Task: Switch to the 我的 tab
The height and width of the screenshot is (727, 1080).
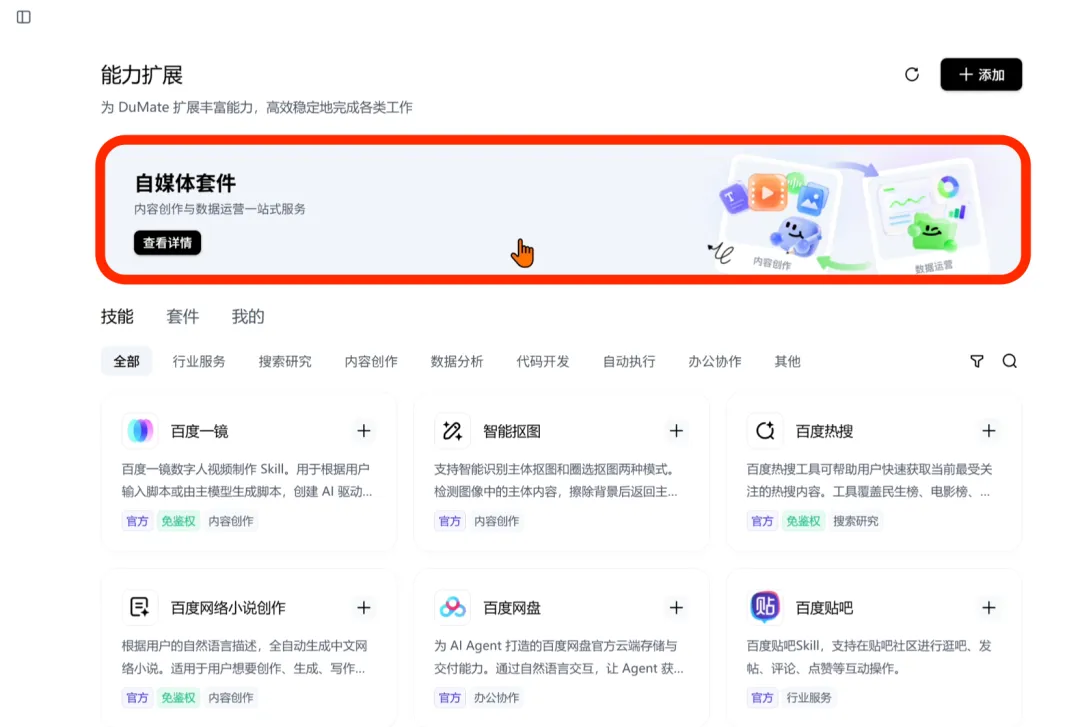Action: point(248,317)
